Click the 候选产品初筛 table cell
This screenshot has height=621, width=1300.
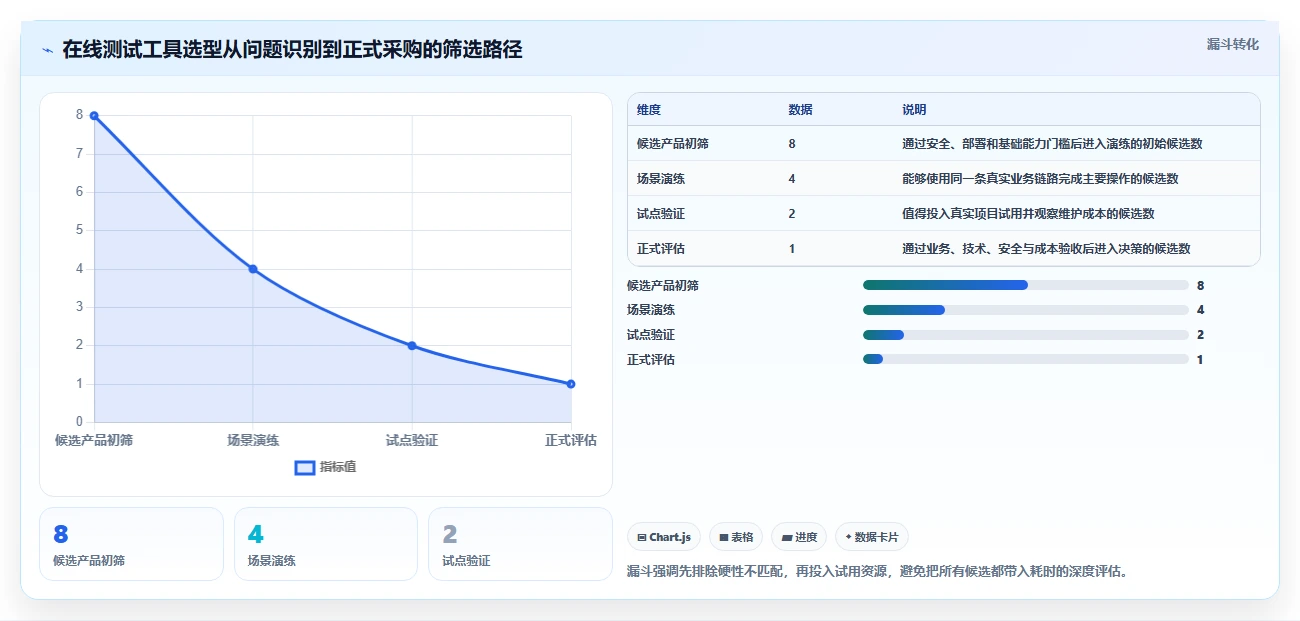pyautogui.click(x=673, y=144)
